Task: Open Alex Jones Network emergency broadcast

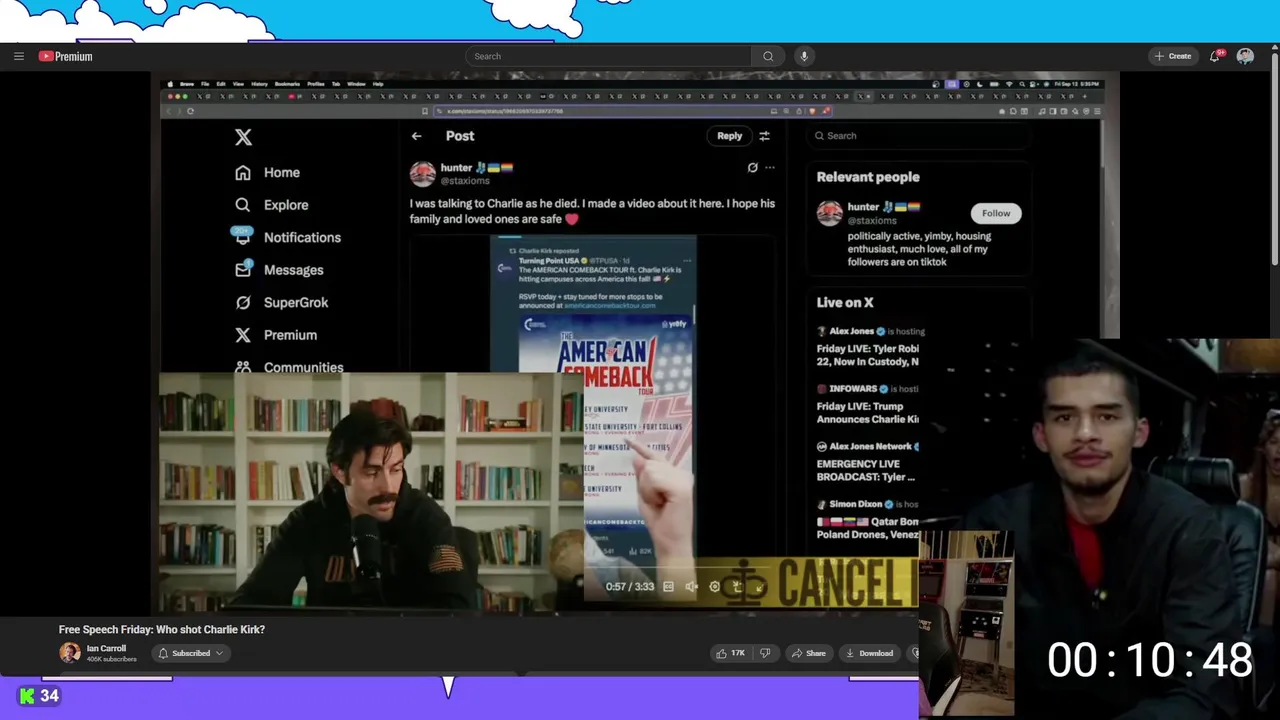Action: click(x=868, y=462)
